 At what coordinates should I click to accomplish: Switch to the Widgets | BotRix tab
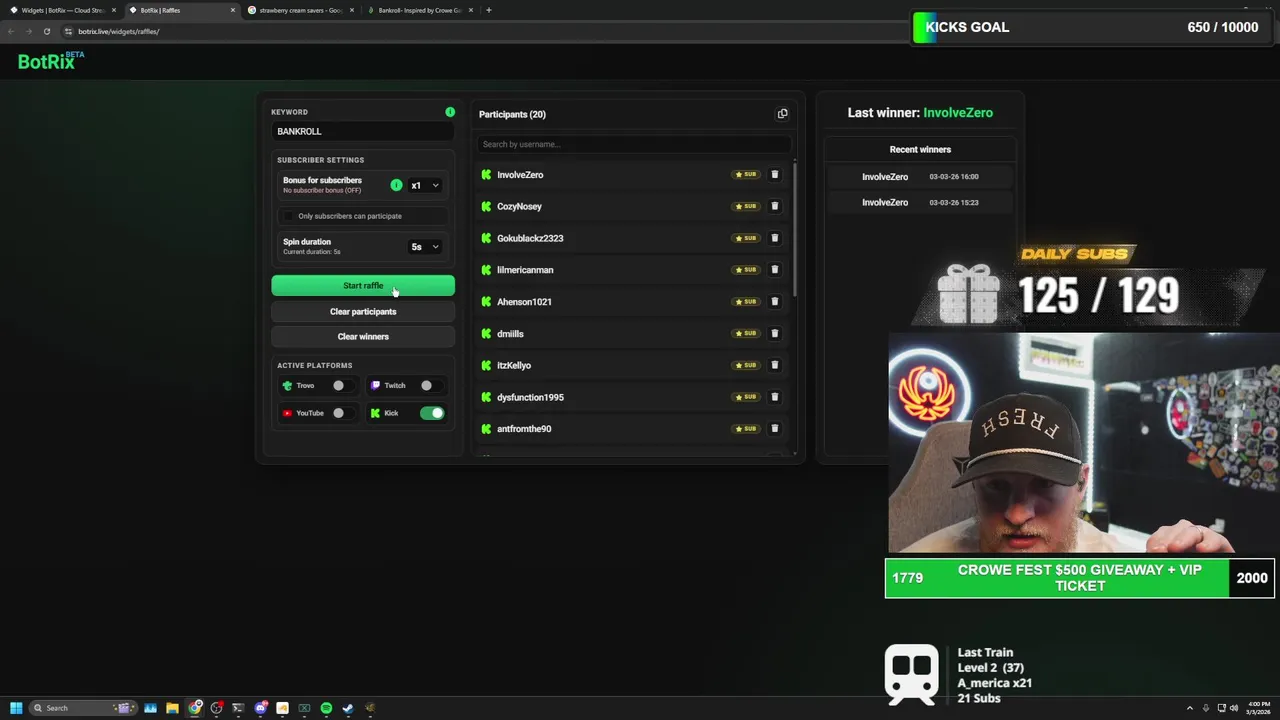click(63, 10)
